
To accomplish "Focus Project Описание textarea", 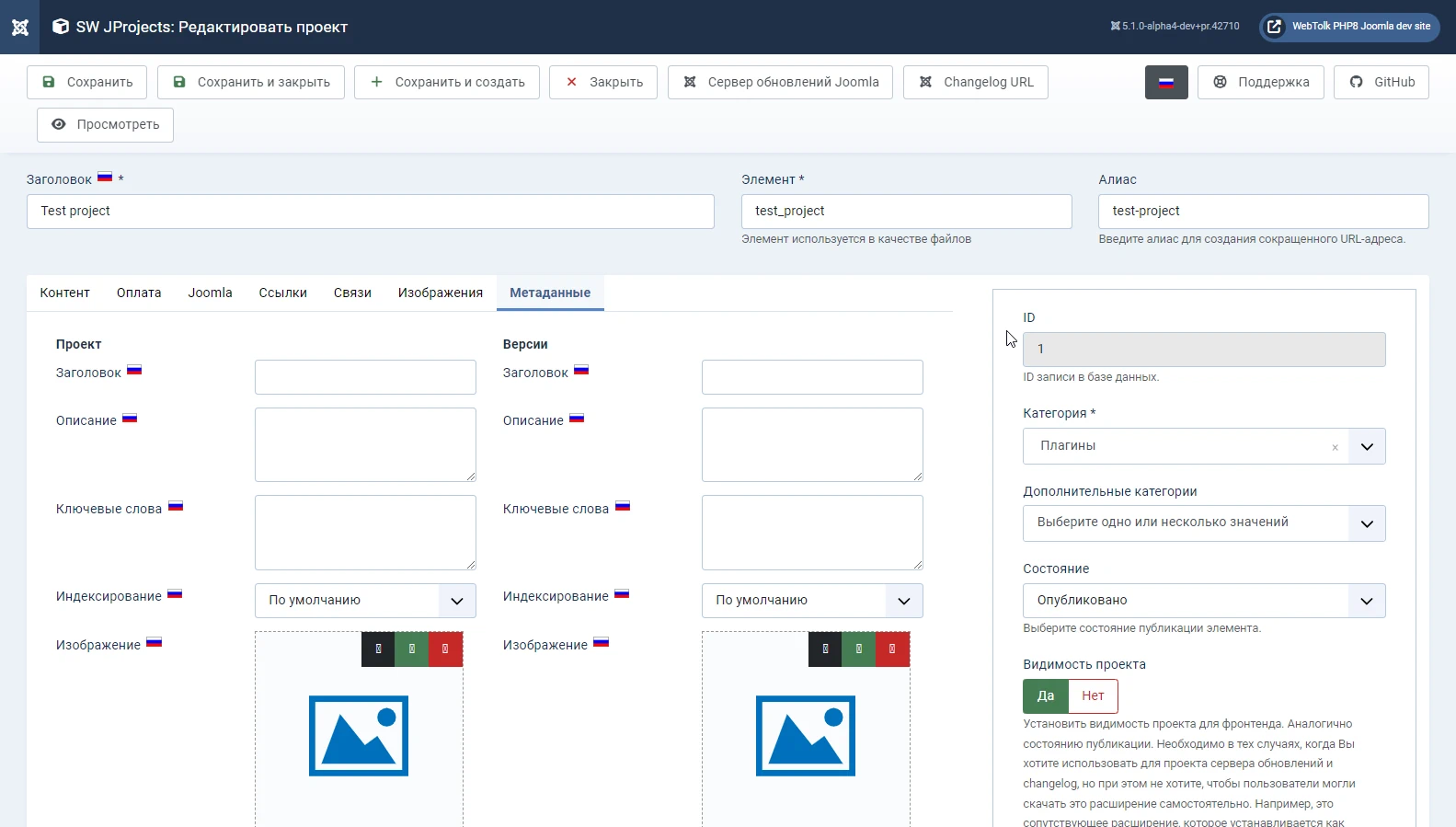I will [x=365, y=444].
